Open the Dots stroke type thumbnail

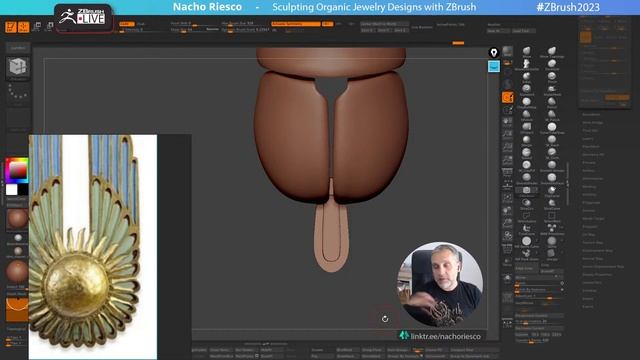pyautogui.click(x=18, y=93)
